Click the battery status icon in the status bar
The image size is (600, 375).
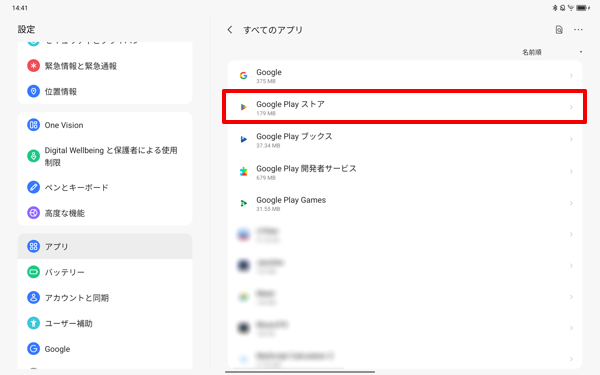(x=582, y=8)
